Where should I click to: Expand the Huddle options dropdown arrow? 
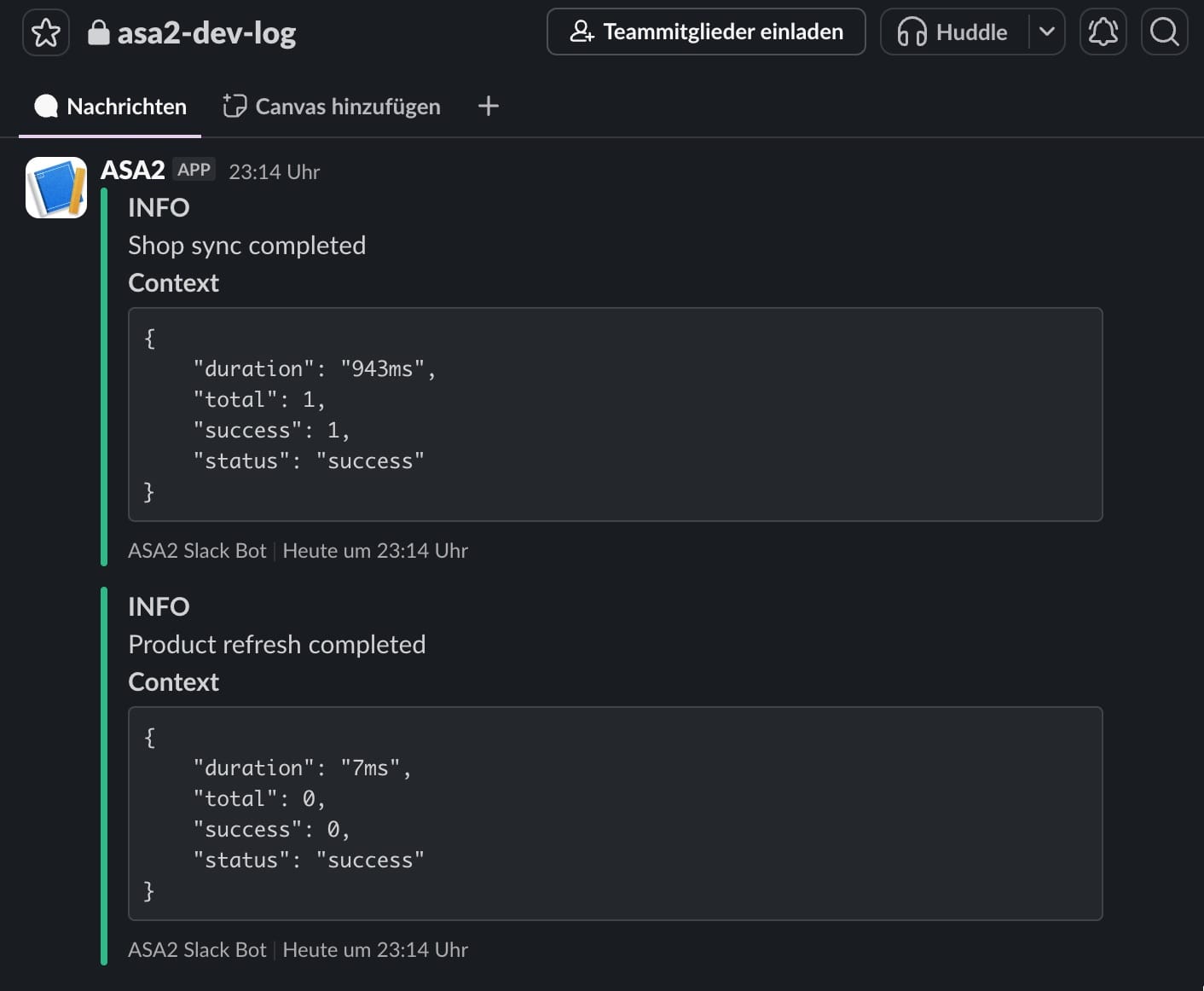pyautogui.click(x=1047, y=32)
